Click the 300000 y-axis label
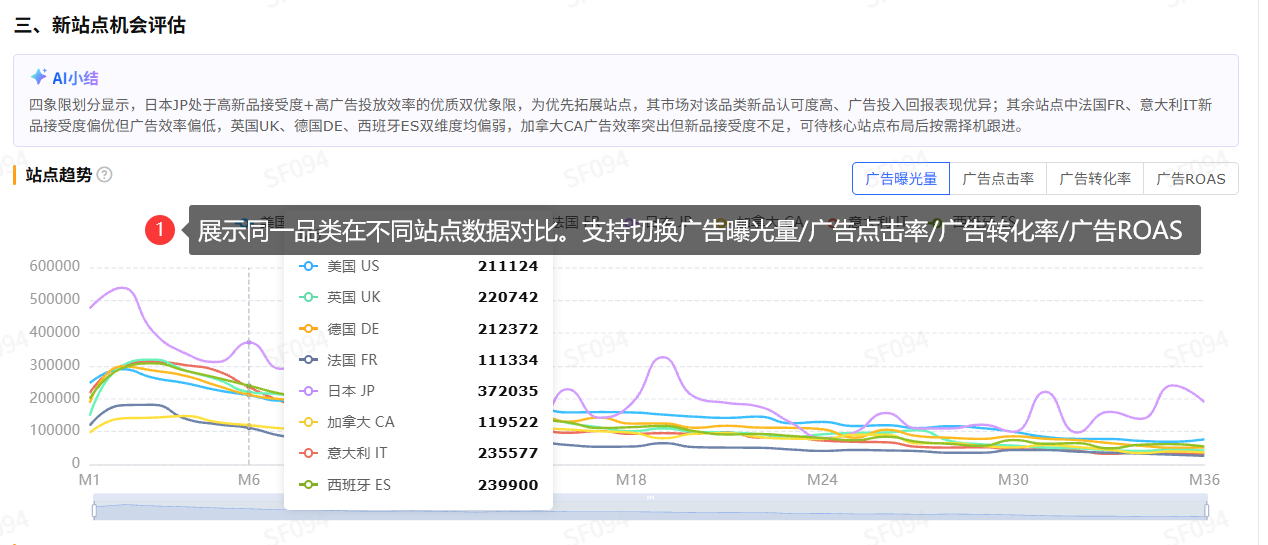This screenshot has width=1268, height=545. (x=54, y=365)
